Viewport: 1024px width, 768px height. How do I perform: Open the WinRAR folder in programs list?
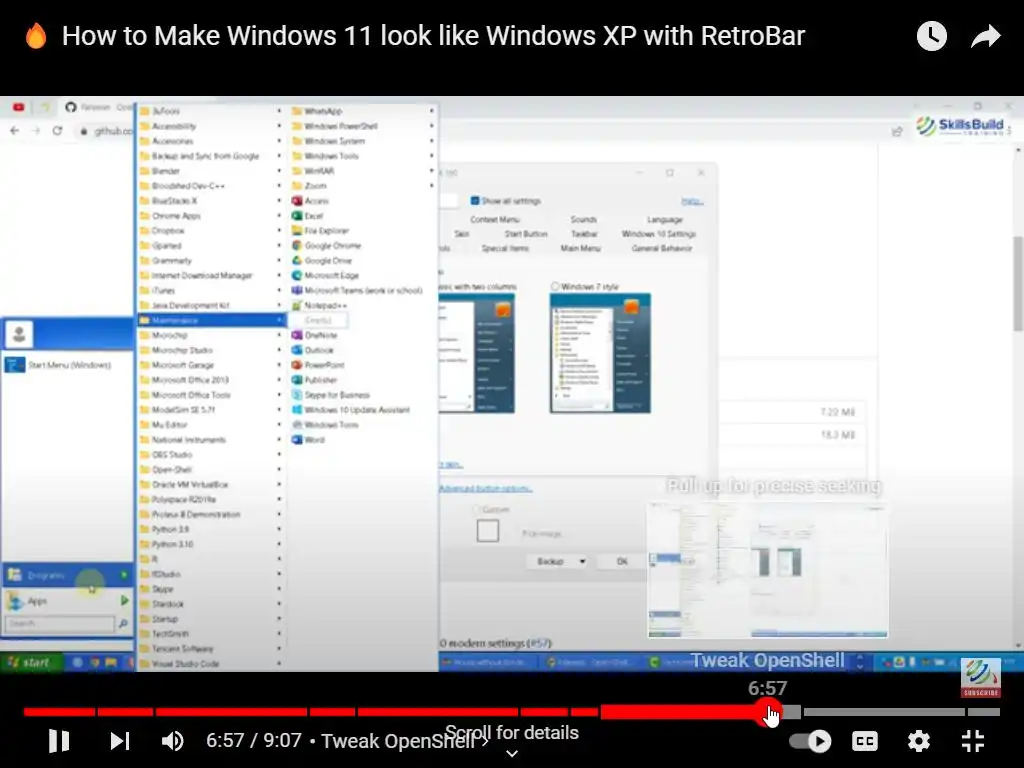362,171
